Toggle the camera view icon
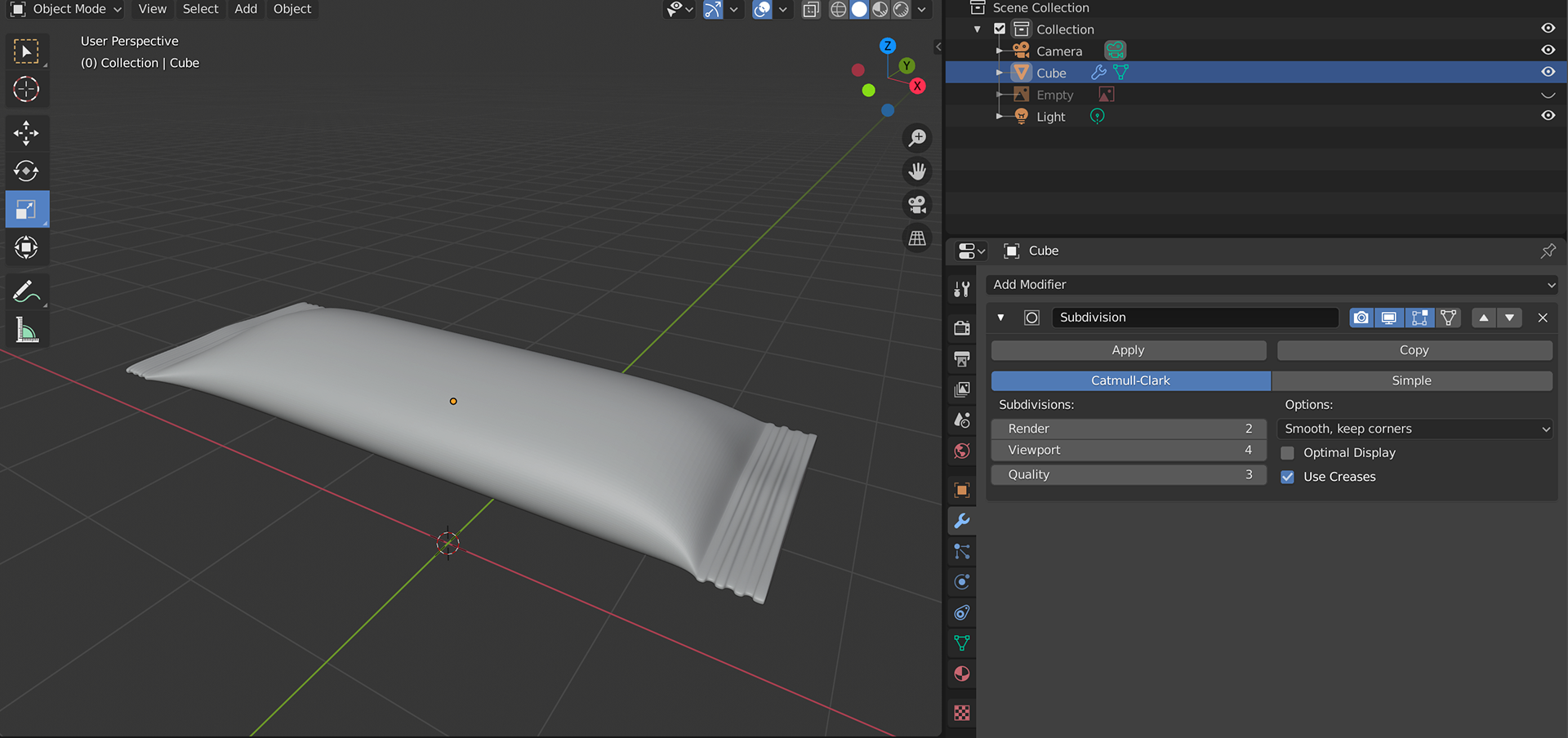Viewport: 1568px width, 738px height. point(918,205)
